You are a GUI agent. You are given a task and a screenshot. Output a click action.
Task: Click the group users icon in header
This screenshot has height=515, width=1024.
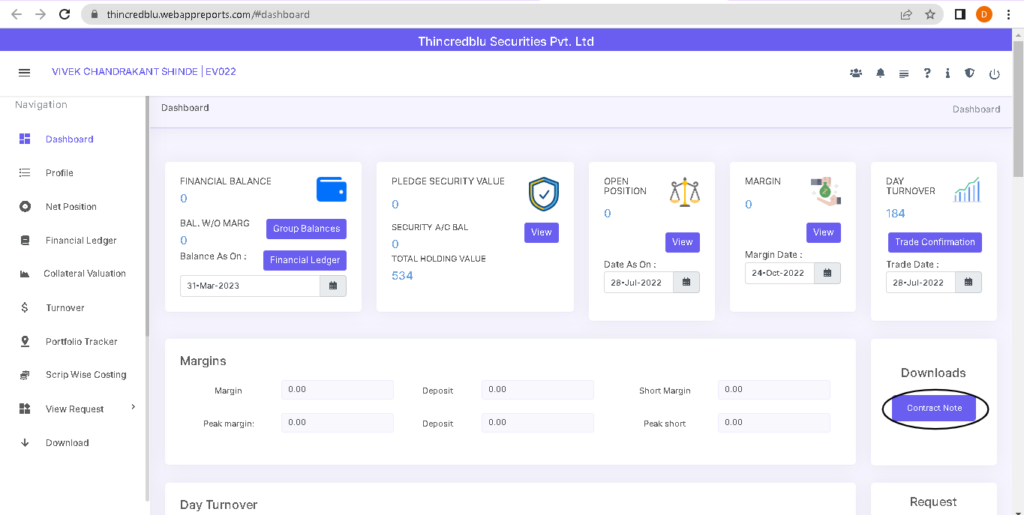[856, 73]
